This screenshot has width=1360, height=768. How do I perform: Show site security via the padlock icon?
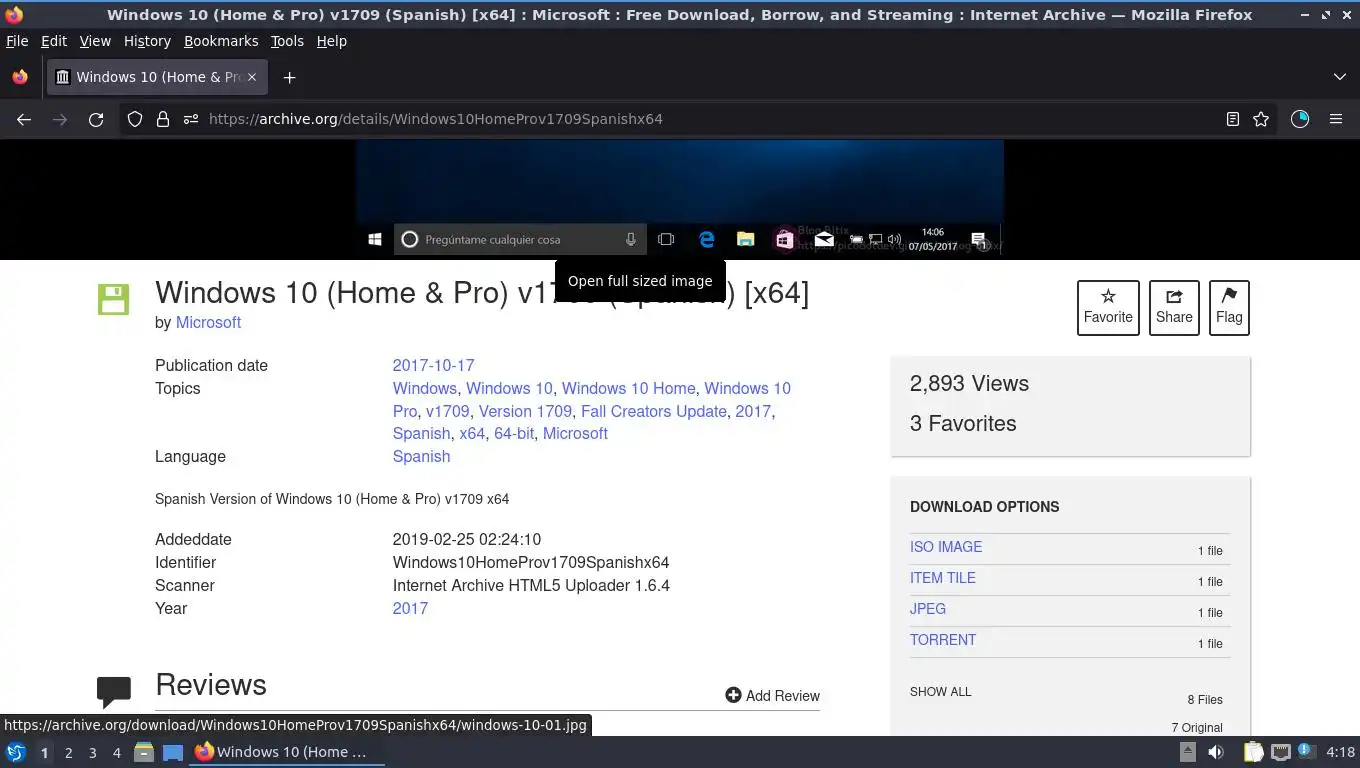tap(163, 119)
